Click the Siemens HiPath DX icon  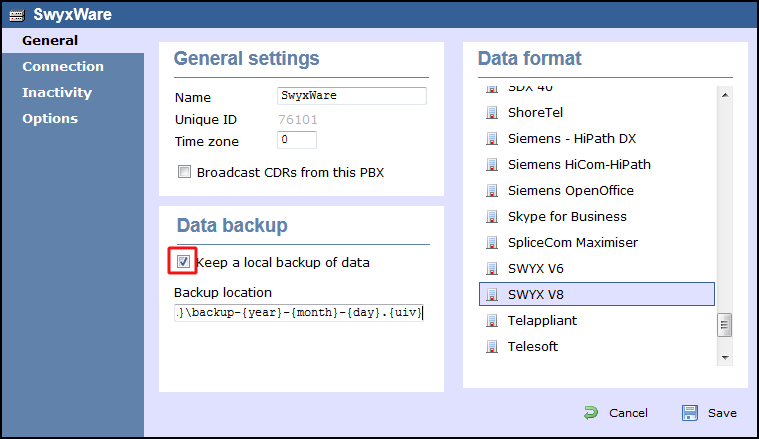coord(492,138)
